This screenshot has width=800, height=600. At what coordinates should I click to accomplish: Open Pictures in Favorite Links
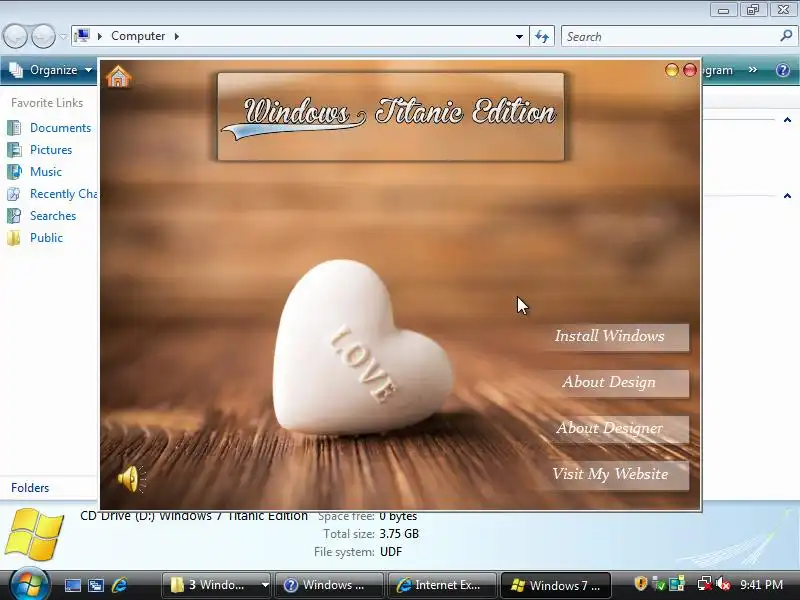51,150
